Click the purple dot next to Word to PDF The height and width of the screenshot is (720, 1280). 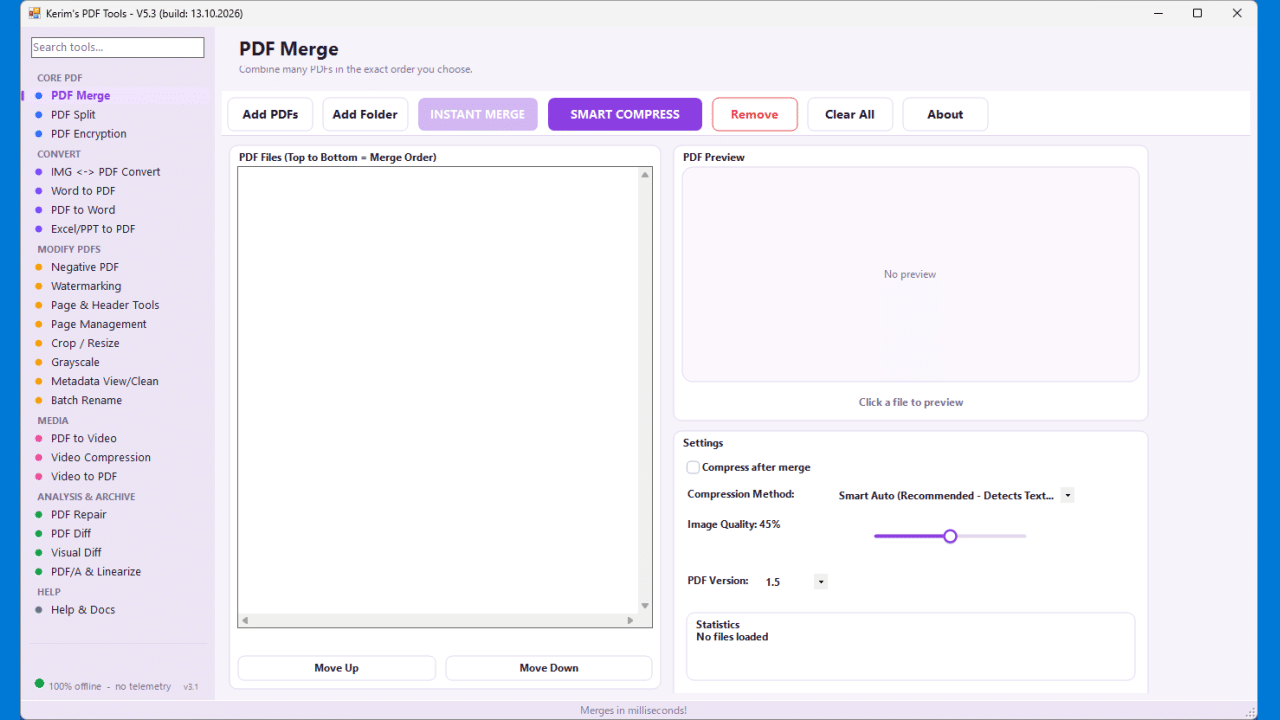(39, 191)
